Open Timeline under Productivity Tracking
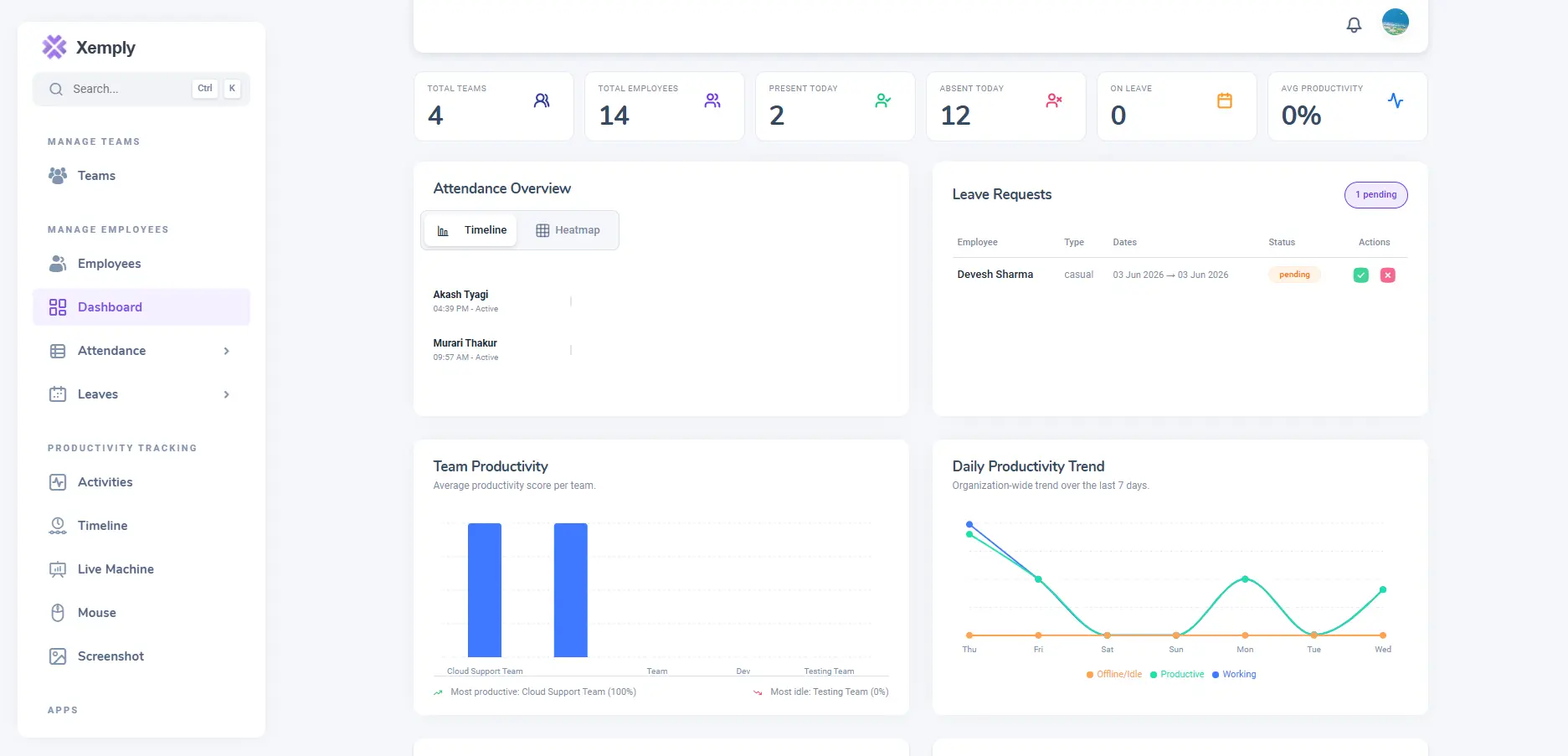Viewport: 1568px width, 756px height. [x=141, y=526]
